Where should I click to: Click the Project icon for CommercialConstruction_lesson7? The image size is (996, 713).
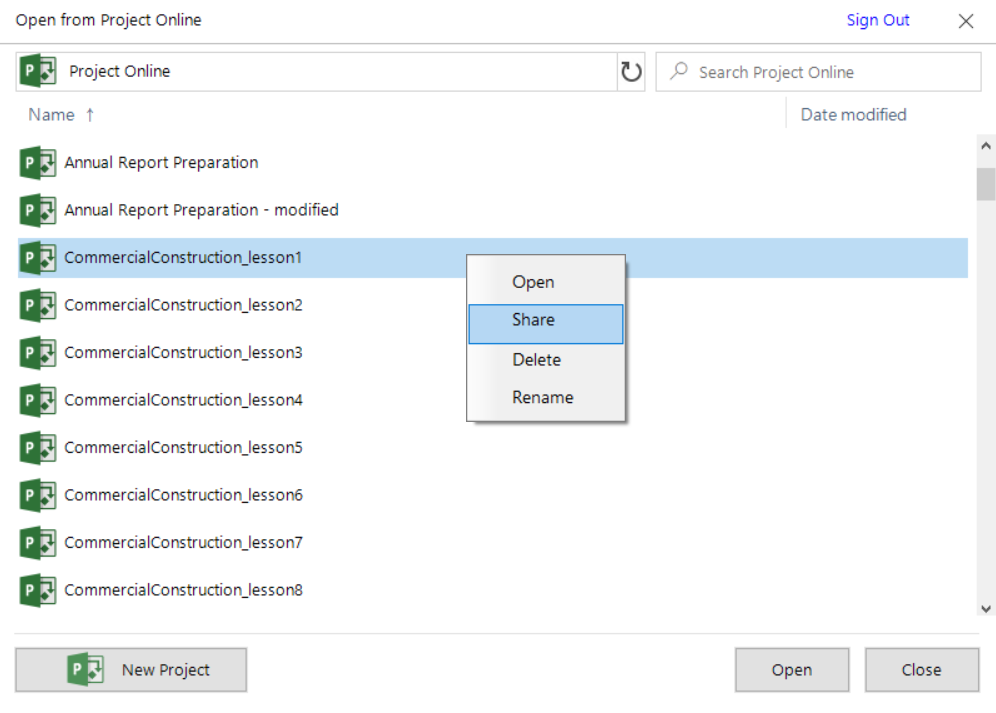38,543
